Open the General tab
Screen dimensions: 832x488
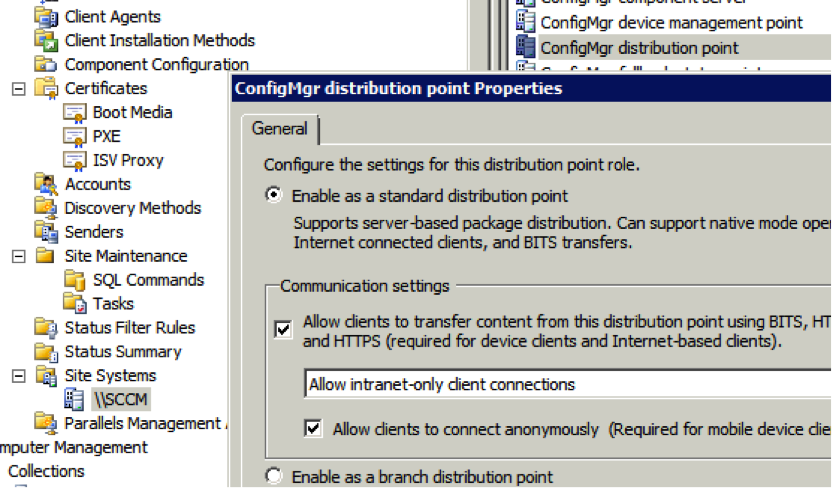point(280,129)
